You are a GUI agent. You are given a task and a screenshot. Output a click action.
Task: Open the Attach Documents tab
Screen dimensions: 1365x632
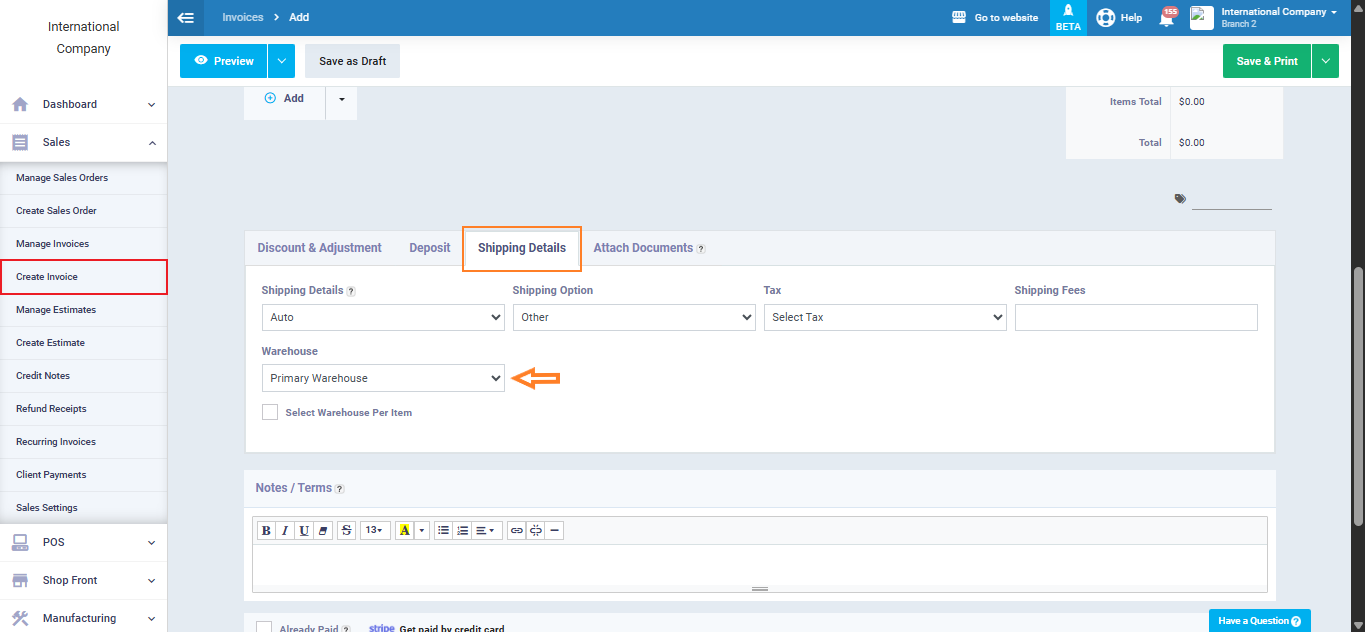click(643, 248)
